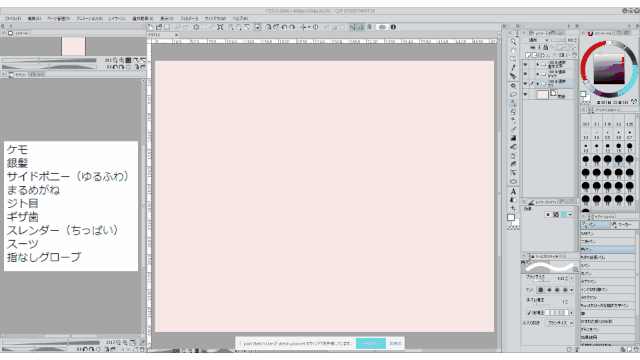
Task: Click the Scale/Rotate transform toolbar icon
Action: pyautogui.click(x=220, y=27)
